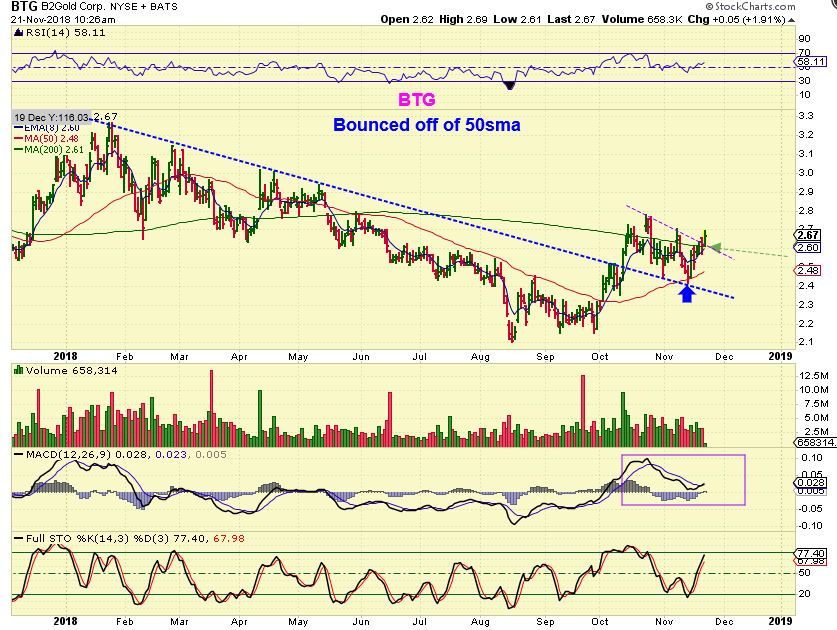837x630 pixels.
Task: Click the 0.005 MACD histogram value
Action: point(211,454)
